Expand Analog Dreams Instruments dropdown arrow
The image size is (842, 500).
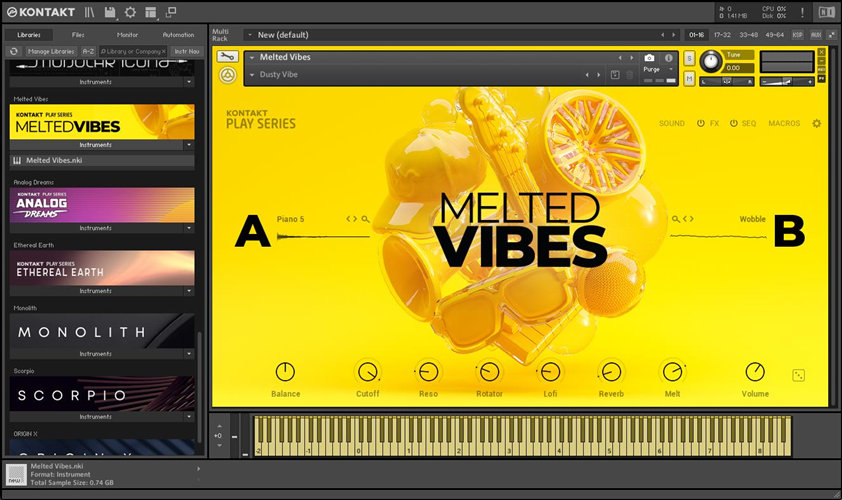(x=188, y=228)
